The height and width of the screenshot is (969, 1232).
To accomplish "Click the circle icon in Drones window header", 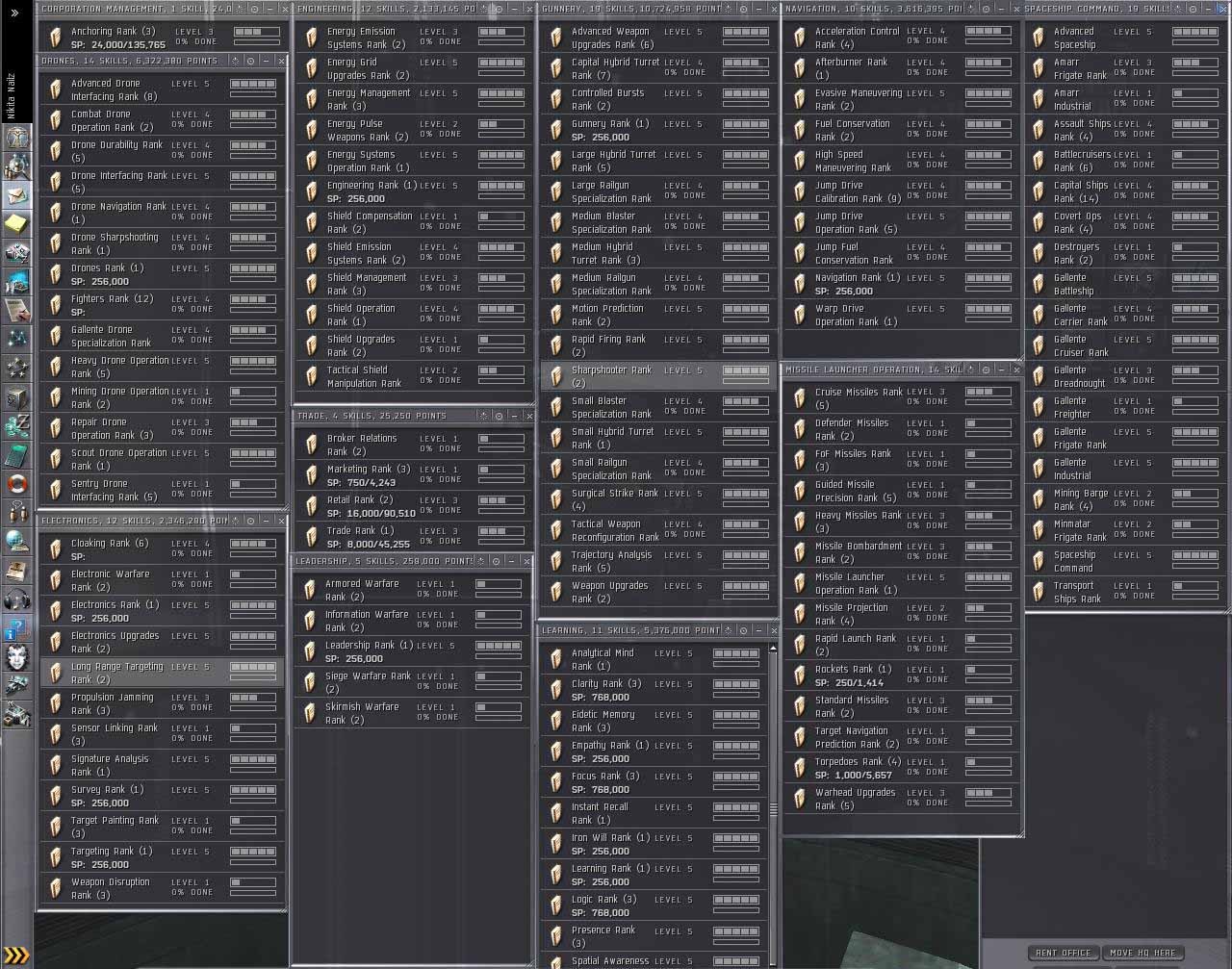I will pyautogui.click(x=250, y=61).
